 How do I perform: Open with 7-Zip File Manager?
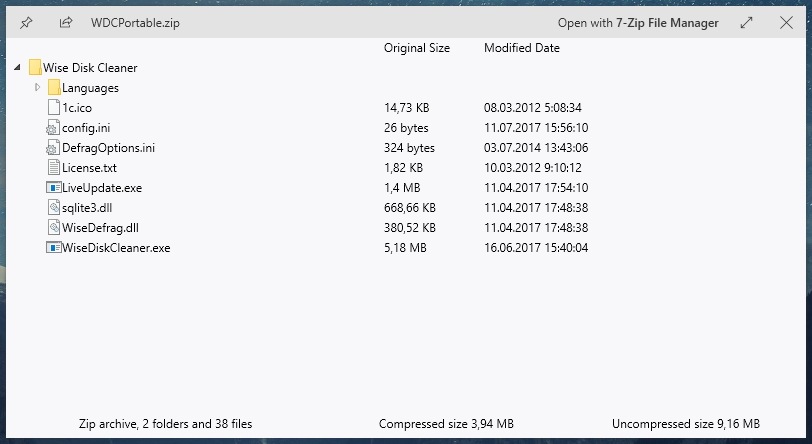click(638, 23)
